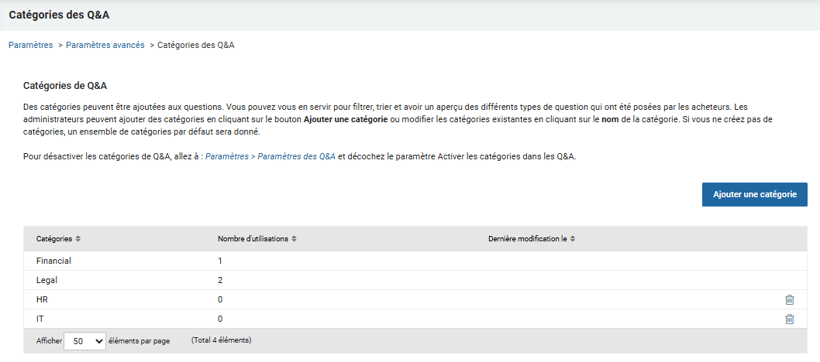Click the Total 4 éléments text

(221, 341)
